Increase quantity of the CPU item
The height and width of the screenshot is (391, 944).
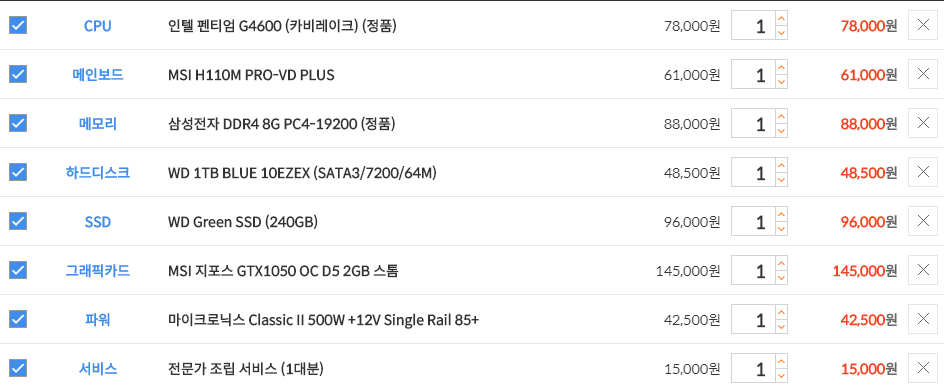pyautogui.click(x=781, y=19)
